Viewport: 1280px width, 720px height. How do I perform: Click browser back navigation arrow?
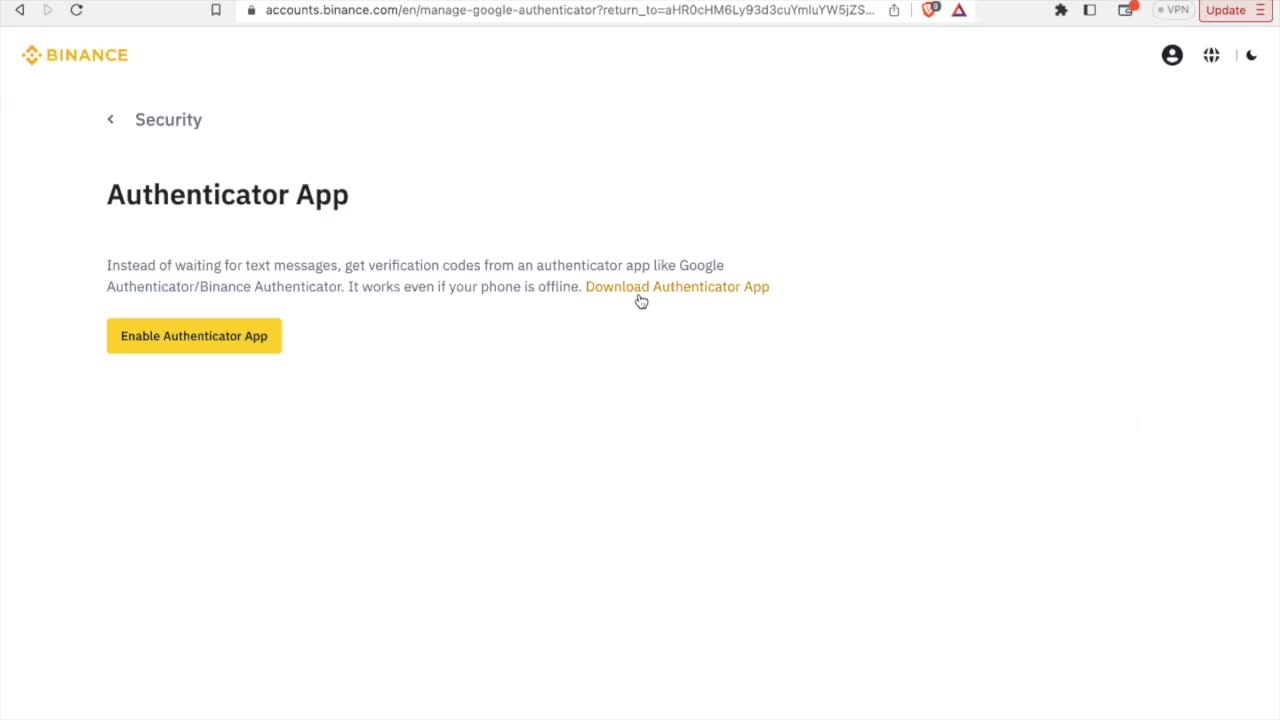coord(20,10)
